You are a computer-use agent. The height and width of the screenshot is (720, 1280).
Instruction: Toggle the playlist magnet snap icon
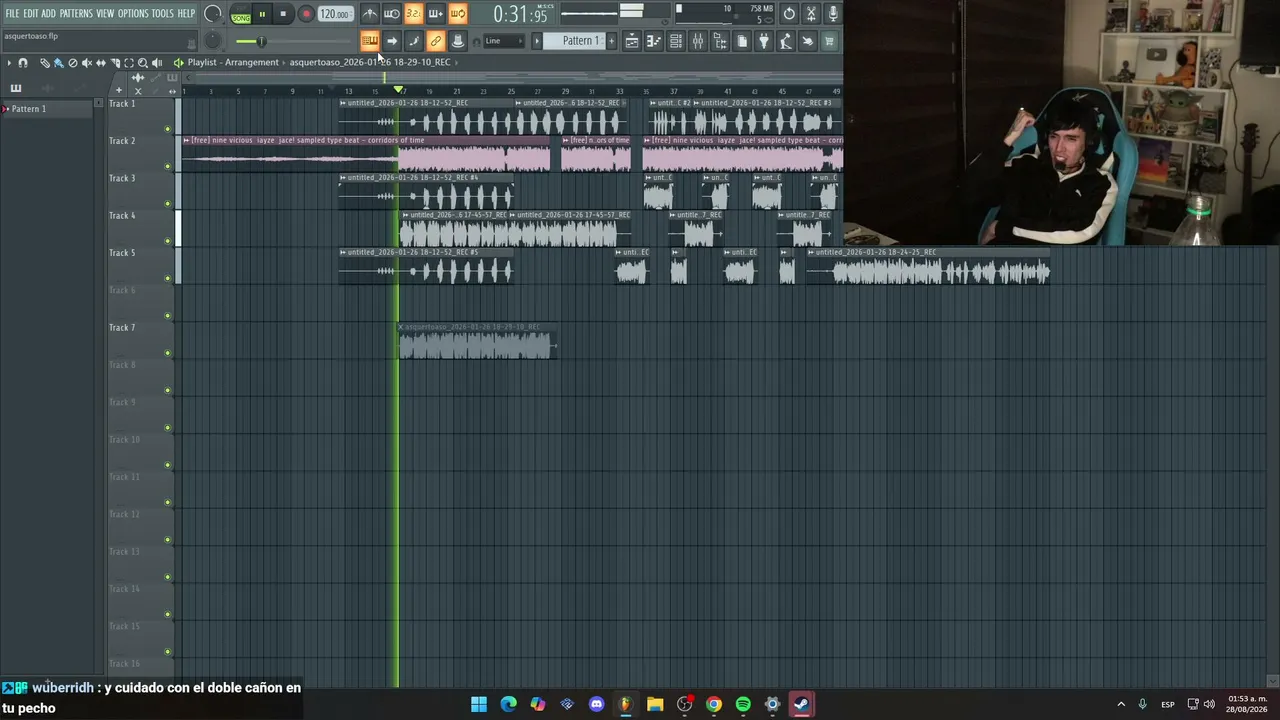[23, 63]
